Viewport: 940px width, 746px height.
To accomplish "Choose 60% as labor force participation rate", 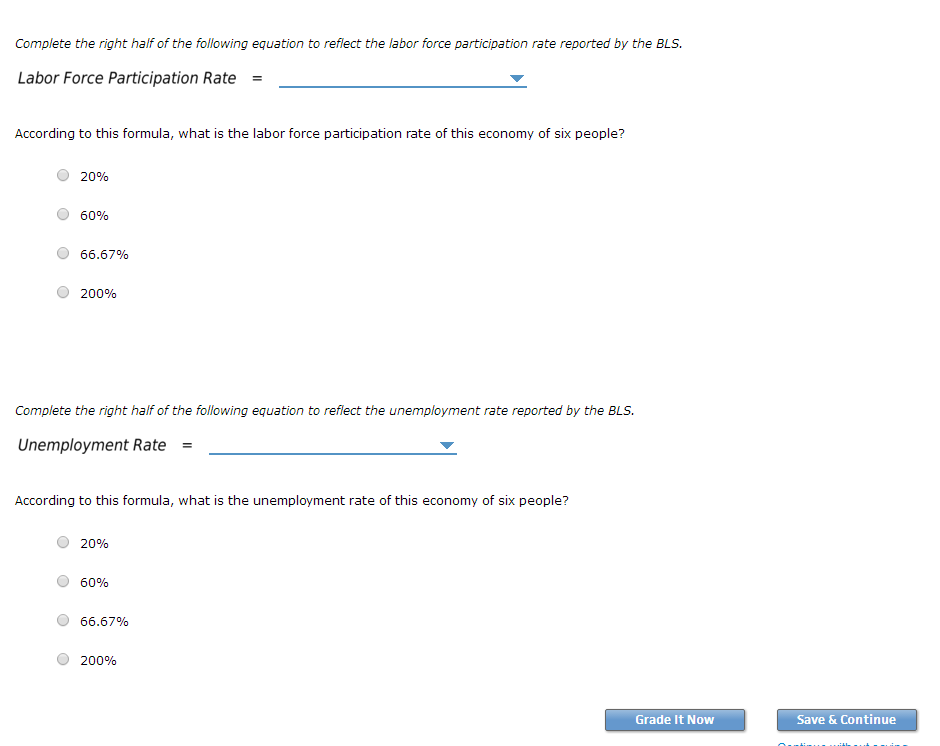I will tap(63, 214).
